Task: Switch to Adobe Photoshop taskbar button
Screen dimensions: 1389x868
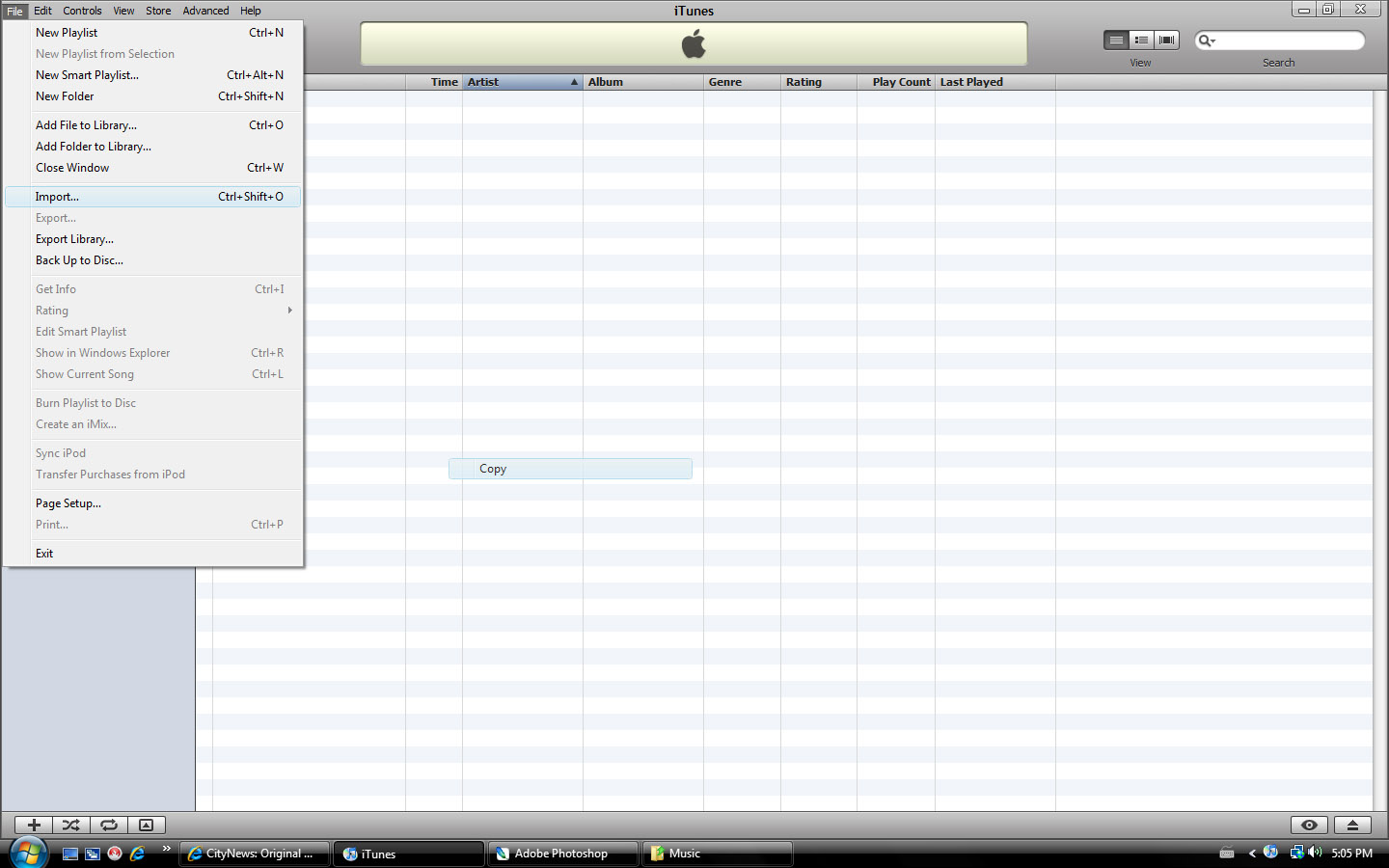Action: (x=563, y=854)
